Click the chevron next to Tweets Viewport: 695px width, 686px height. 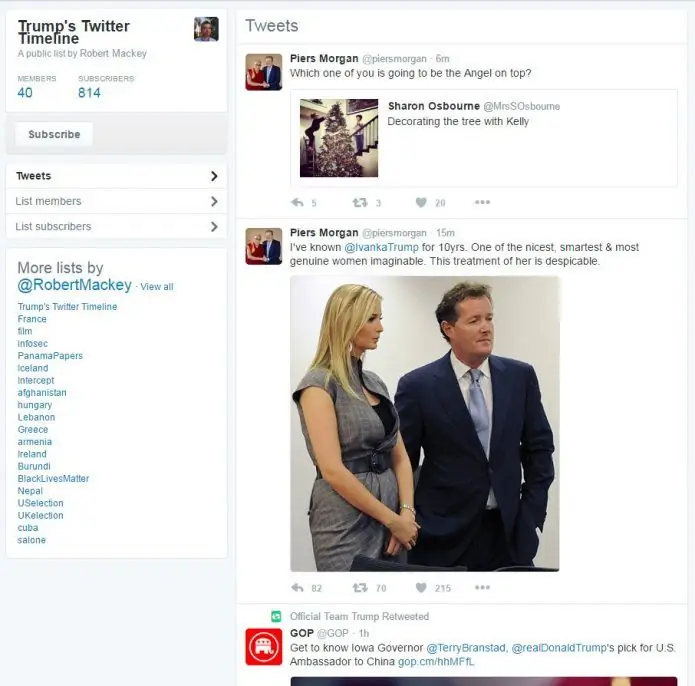click(x=214, y=176)
